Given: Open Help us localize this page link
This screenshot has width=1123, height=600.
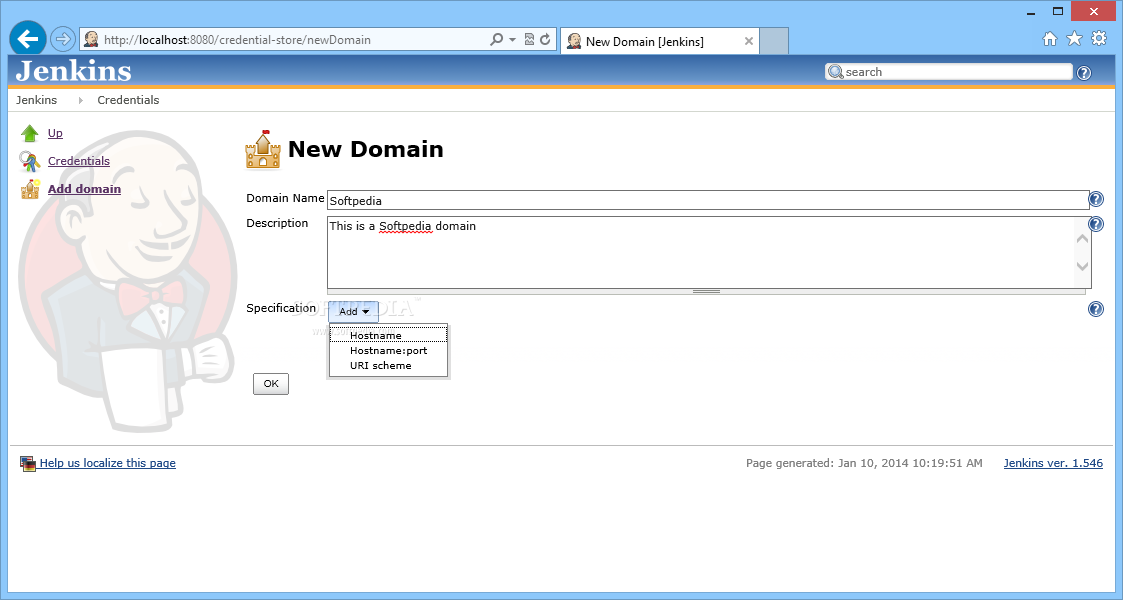Looking at the screenshot, I should [107, 463].
